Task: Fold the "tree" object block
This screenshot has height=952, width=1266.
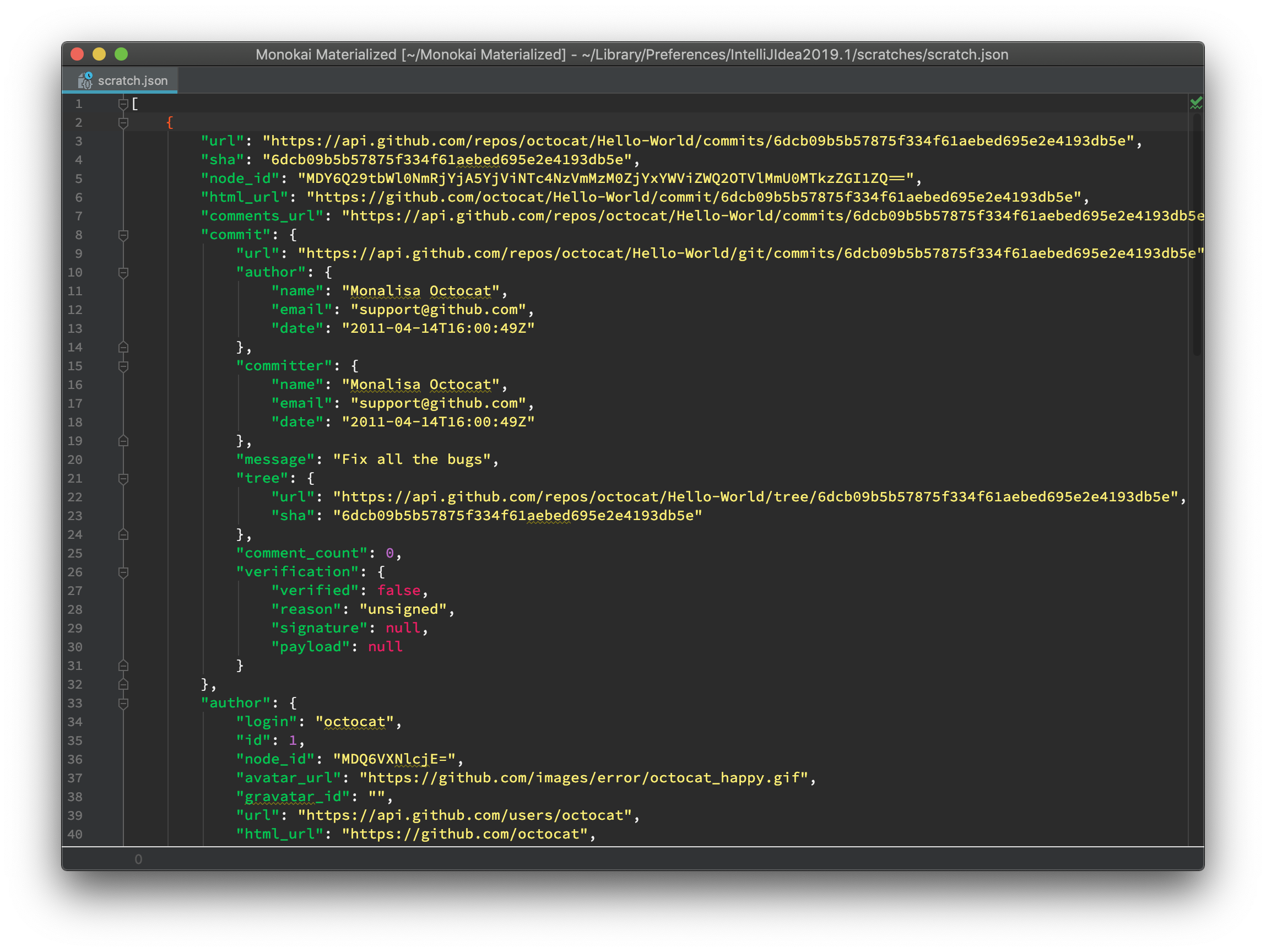Action: pos(123,479)
